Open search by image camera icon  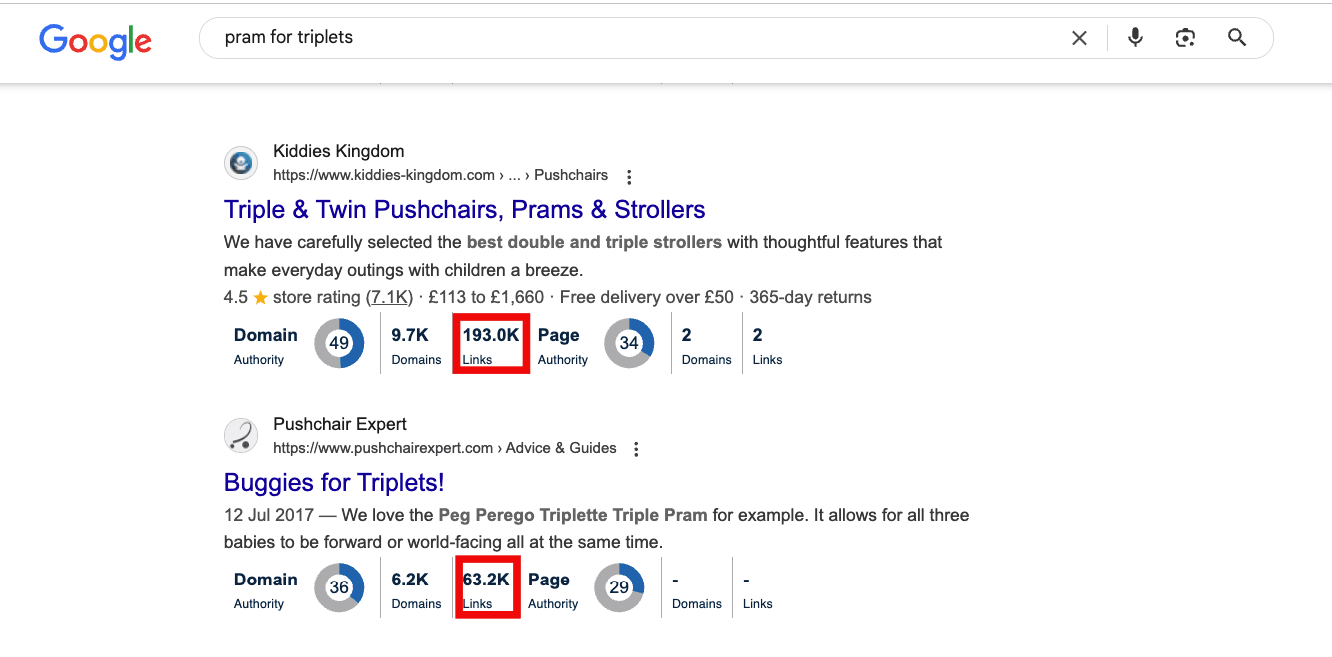click(x=1185, y=38)
